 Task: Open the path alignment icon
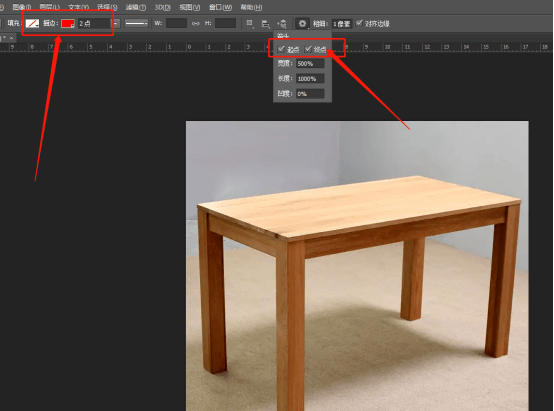tap(265, 24)
